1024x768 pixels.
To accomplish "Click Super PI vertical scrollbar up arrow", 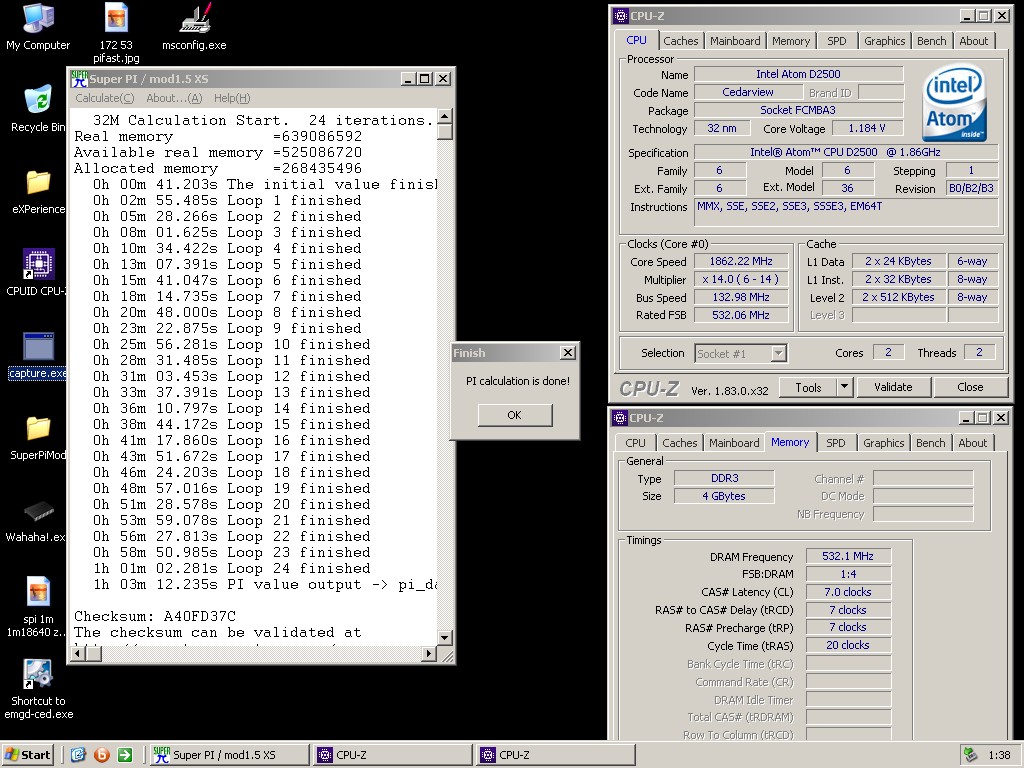I will pyautogui.click(x=445, y=117).
